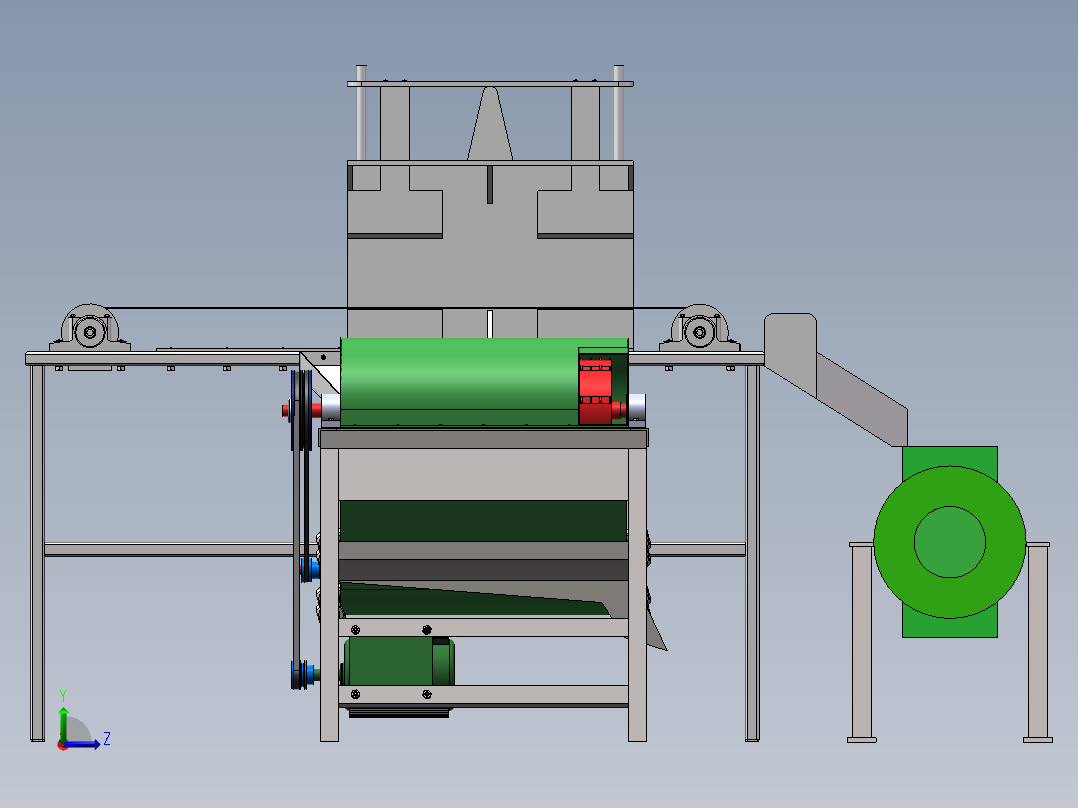This screenshot has width=1078, height=808.
Task: Select the far-left leg of the conveyor table
Action: [37, 553]
